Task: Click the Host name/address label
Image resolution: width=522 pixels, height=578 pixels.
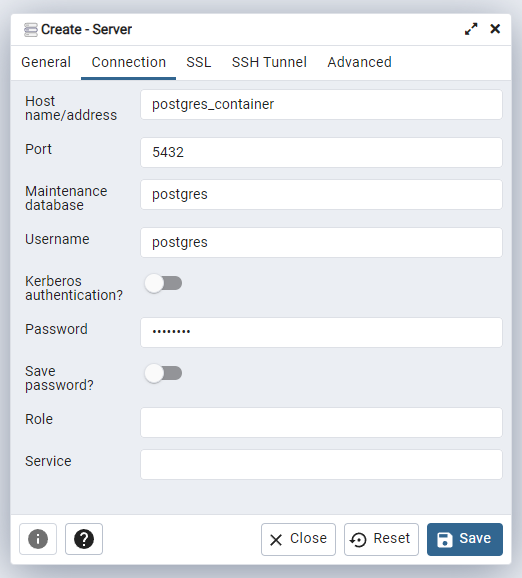Action: click(71, 108)
